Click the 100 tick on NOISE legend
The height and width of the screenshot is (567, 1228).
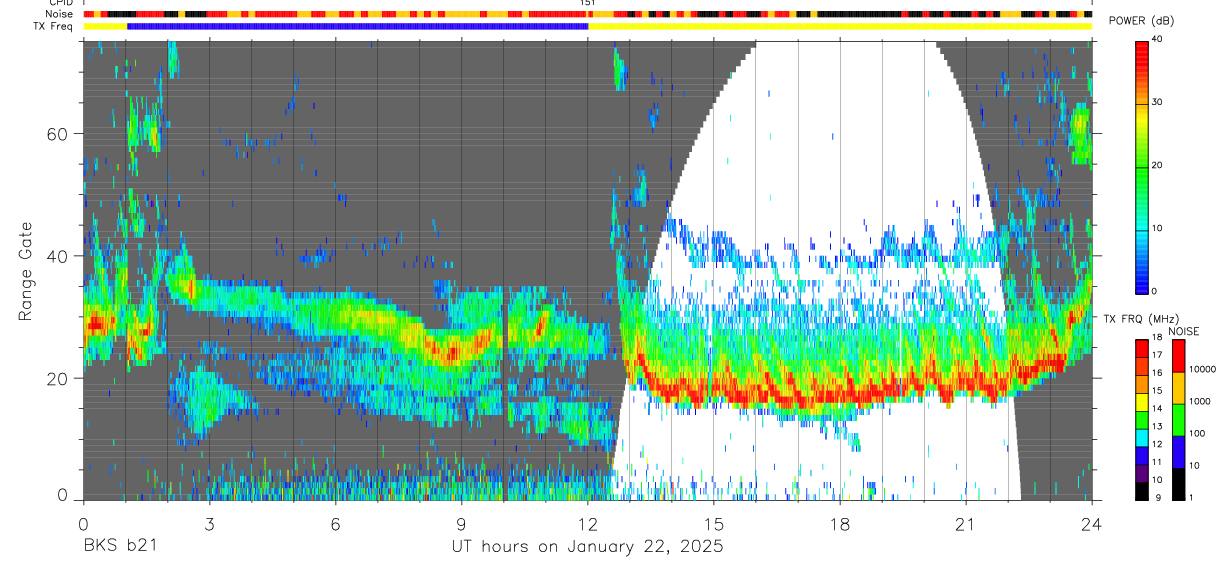tap(1198, 434)
